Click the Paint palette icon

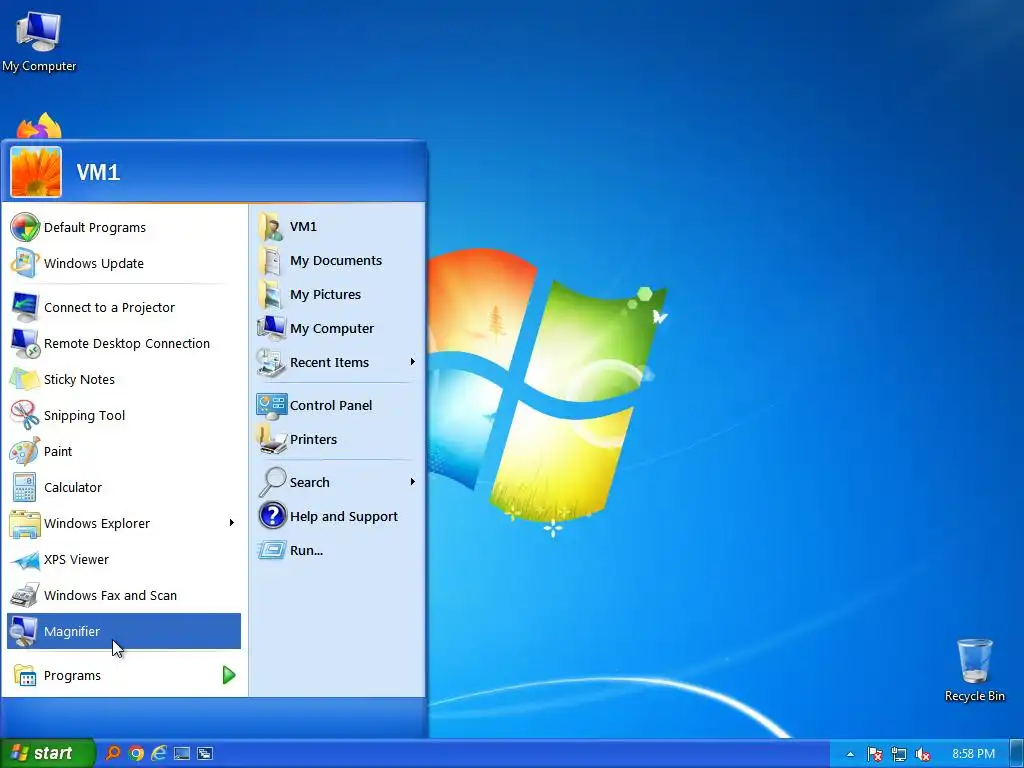tap(25, 451)
